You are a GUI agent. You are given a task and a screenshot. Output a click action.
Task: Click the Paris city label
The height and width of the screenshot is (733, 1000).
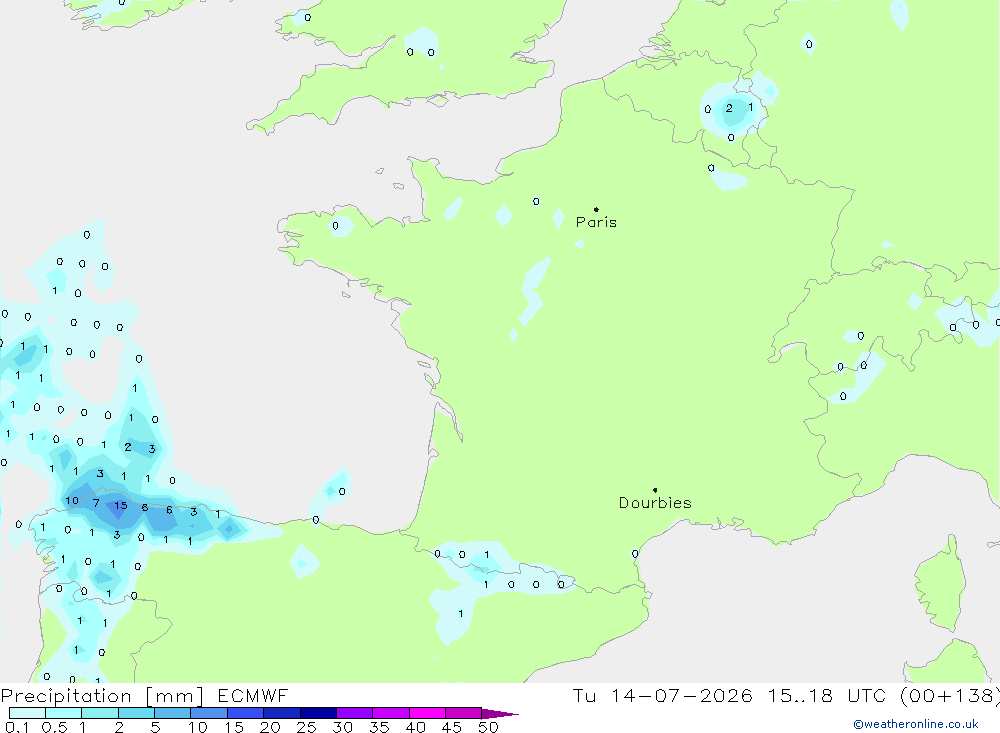point(596,222)
